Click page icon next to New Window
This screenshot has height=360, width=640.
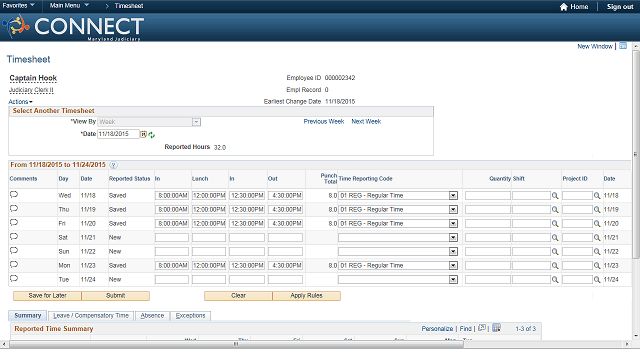[623, 46]
